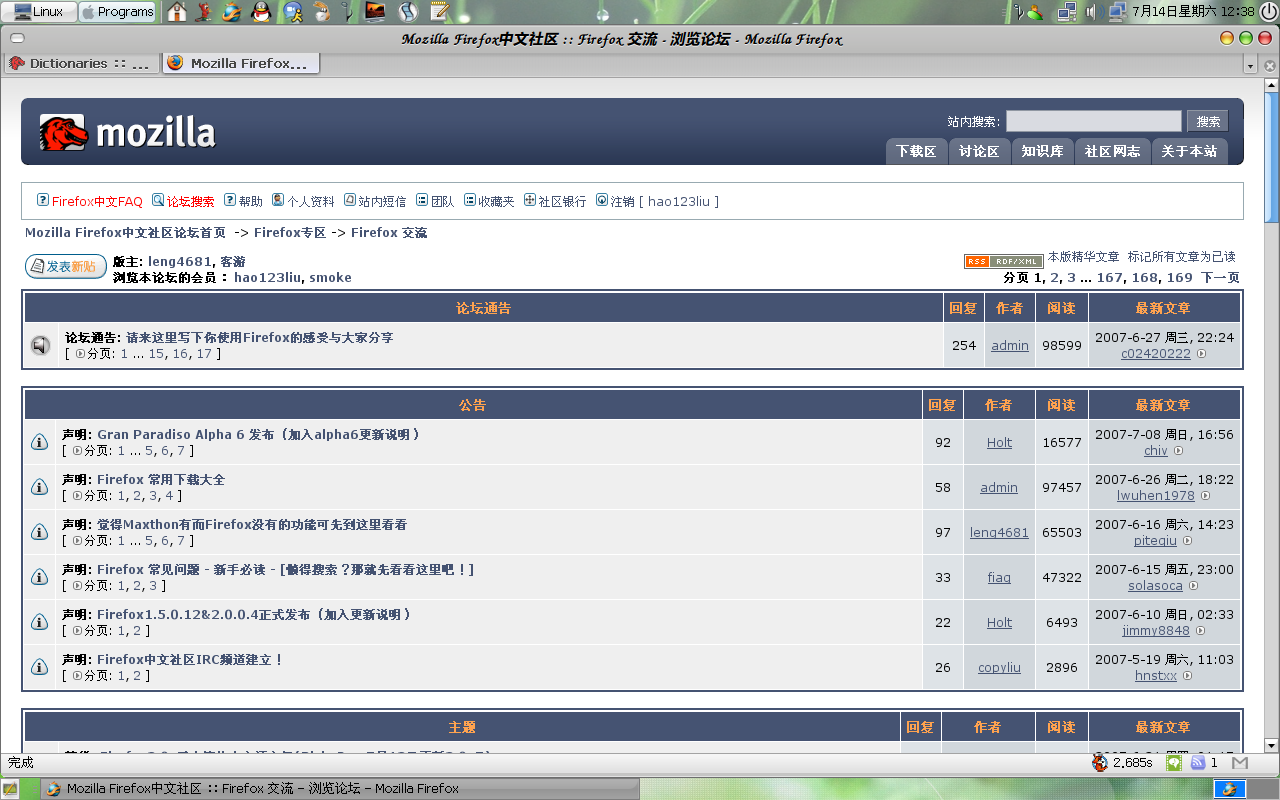Viewport: 1280px width, 800px height.
Task: Click the vertical scrollbar thumb
Action: coord(1271,156)
